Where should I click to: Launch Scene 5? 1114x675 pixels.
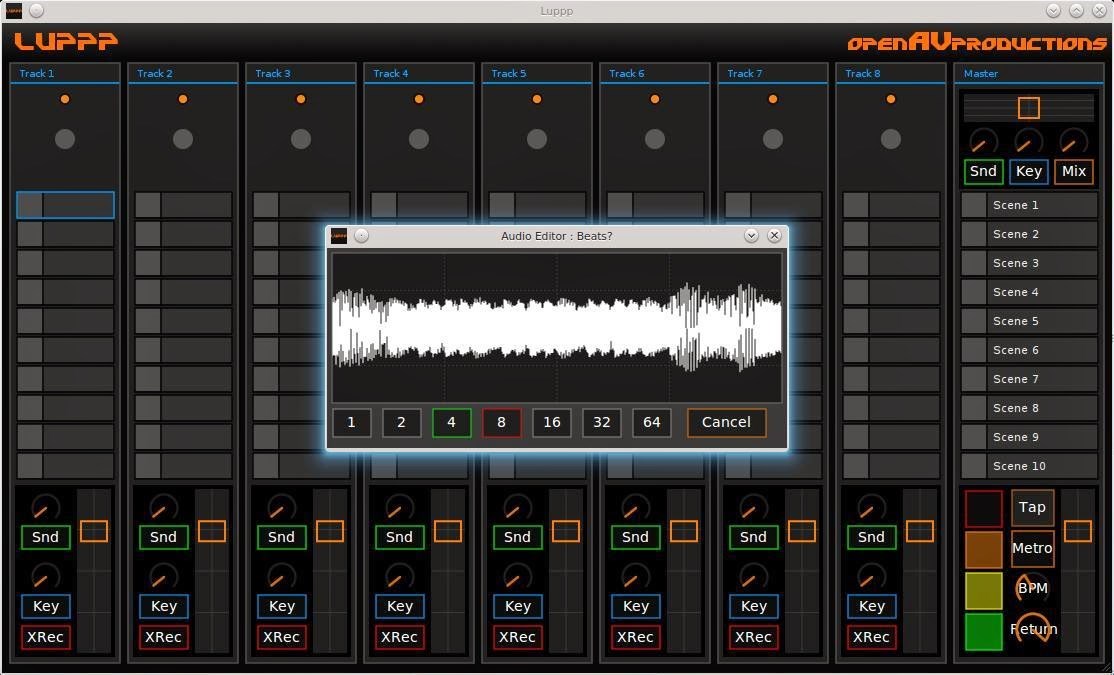pos(1029,321)
